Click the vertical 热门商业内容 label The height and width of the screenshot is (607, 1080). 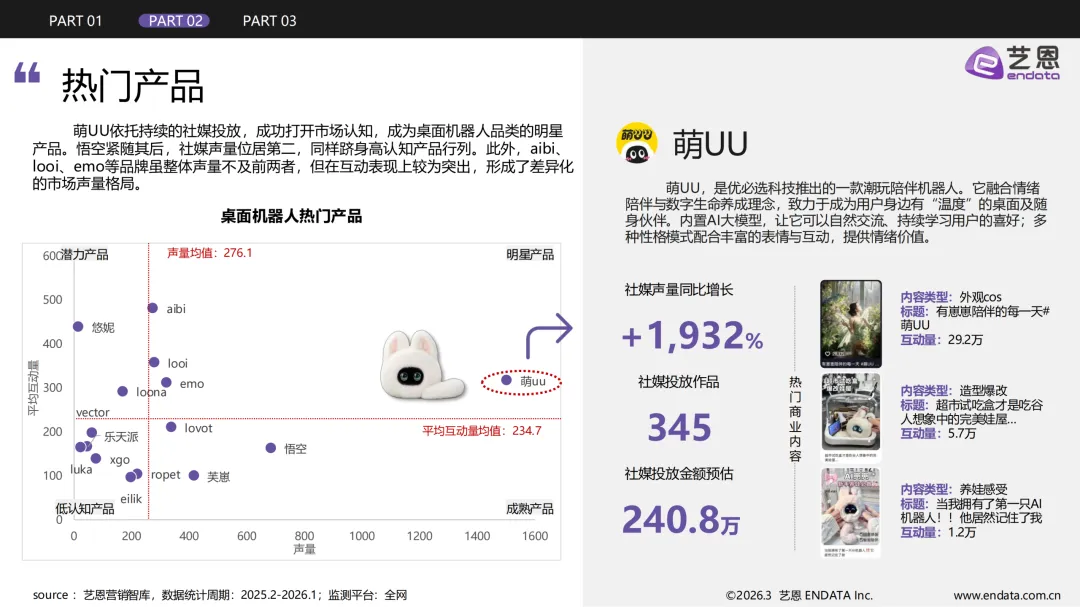[x=796, y=419]
